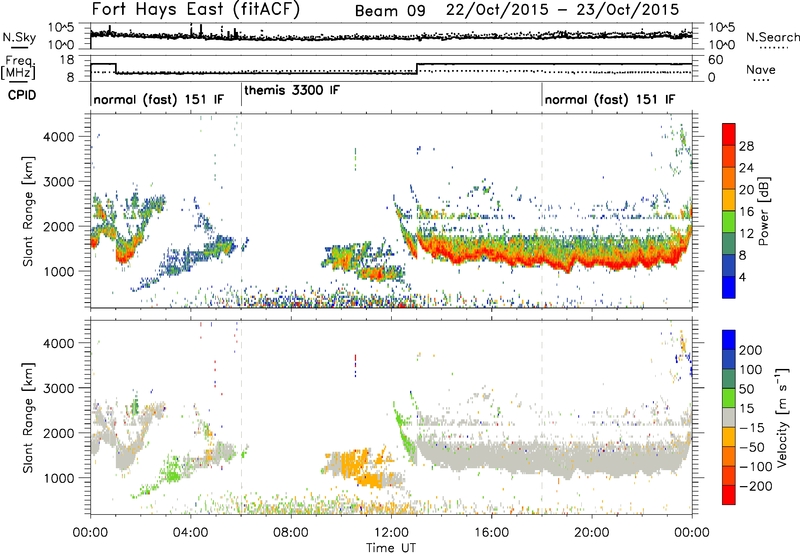Click the "1000" range tick of the power panel
The width and height of the screenshot is (800, 554).
coord(58,271)
